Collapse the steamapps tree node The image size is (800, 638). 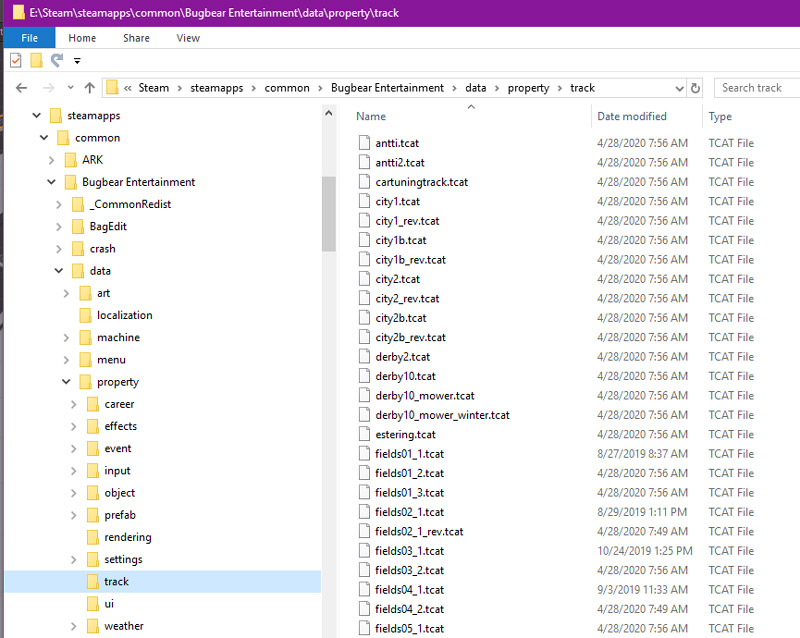pyautogui.click(x=36, y=115)
